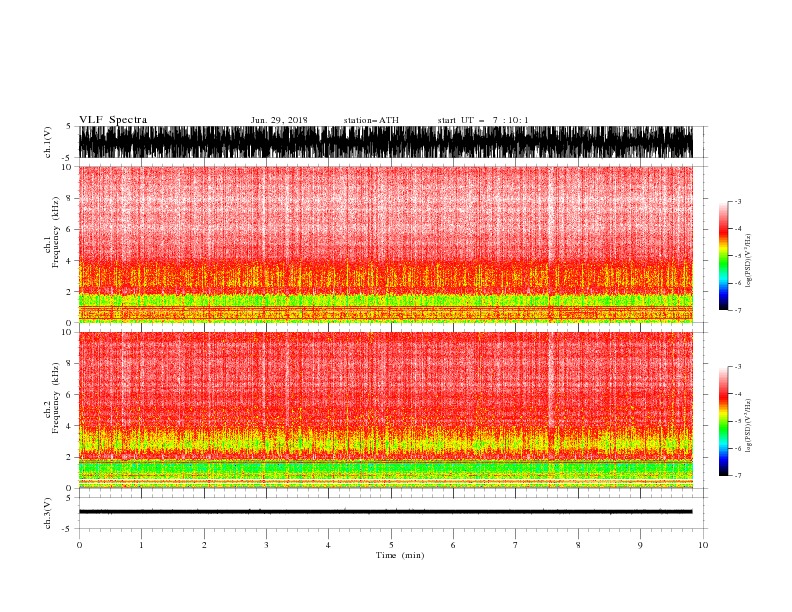The image size is (792, 612).
Task: Click the ch.1 Frequency (kHz) axis label
Action: 52,233
